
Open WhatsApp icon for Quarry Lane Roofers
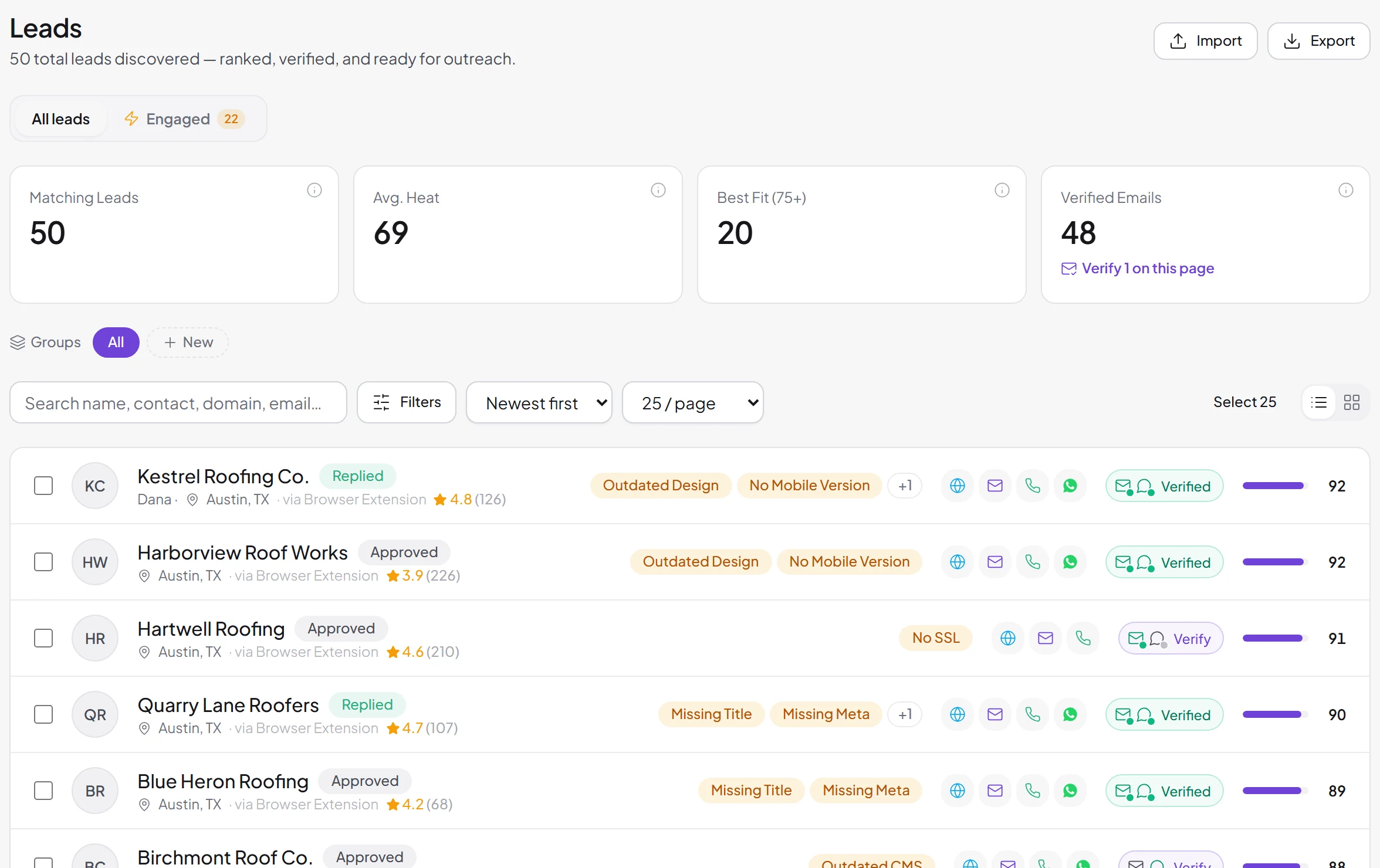pyautogui.click(x=1070, y=714)
